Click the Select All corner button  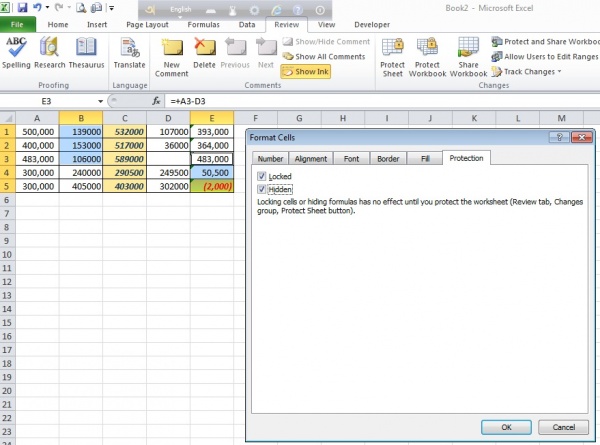tap(8, 118)
